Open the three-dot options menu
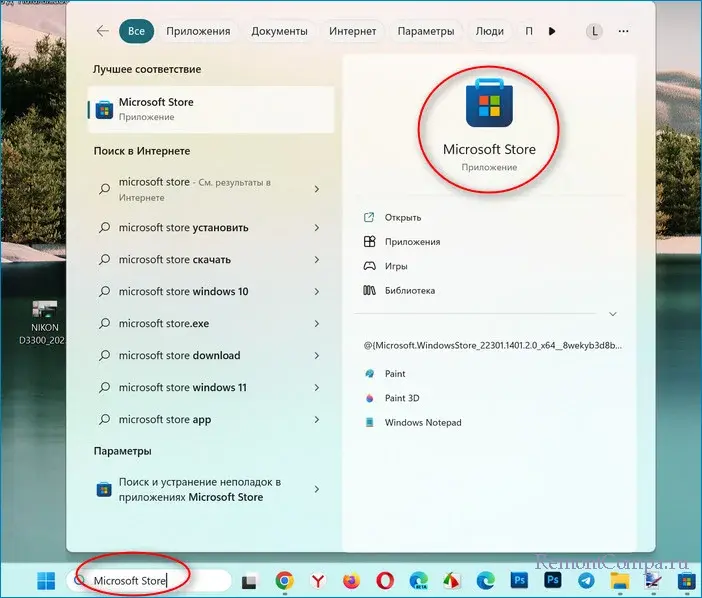 point(623,31)
